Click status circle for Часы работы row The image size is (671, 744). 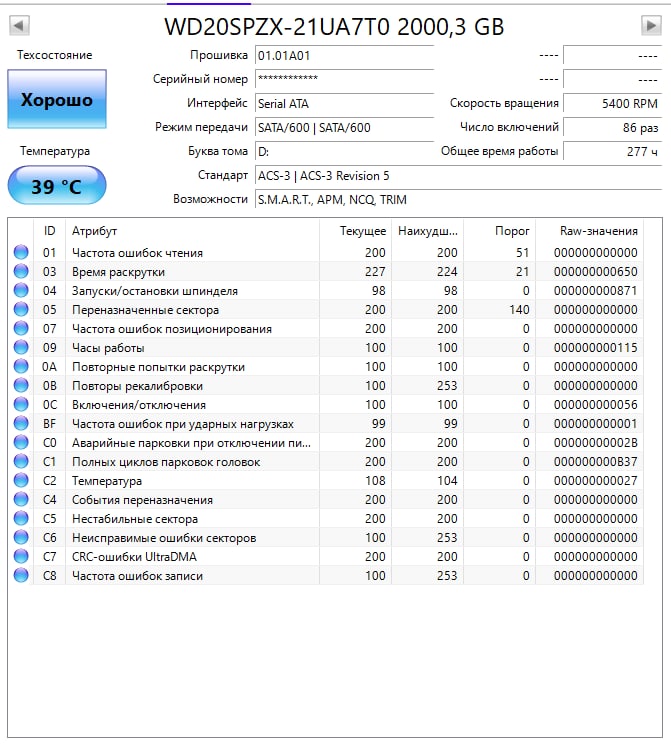click(21, 347)
